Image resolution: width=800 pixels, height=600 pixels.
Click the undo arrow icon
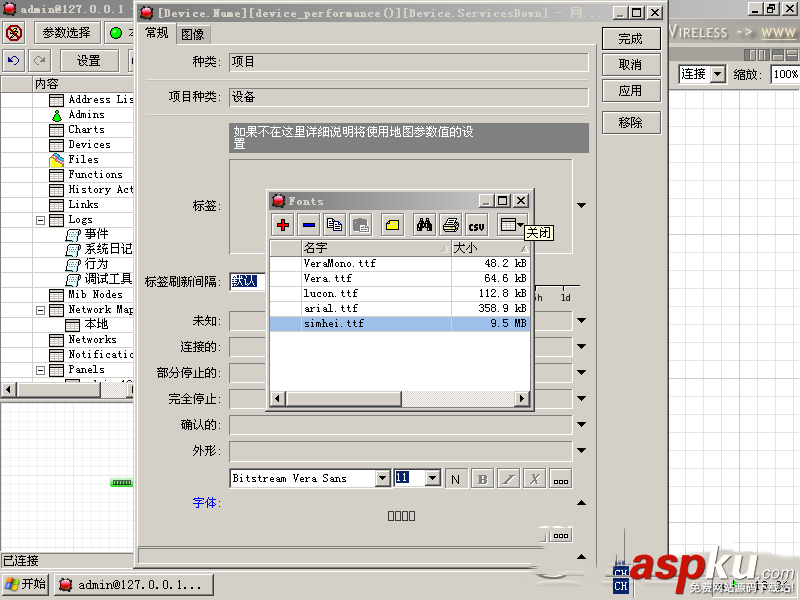14,61
